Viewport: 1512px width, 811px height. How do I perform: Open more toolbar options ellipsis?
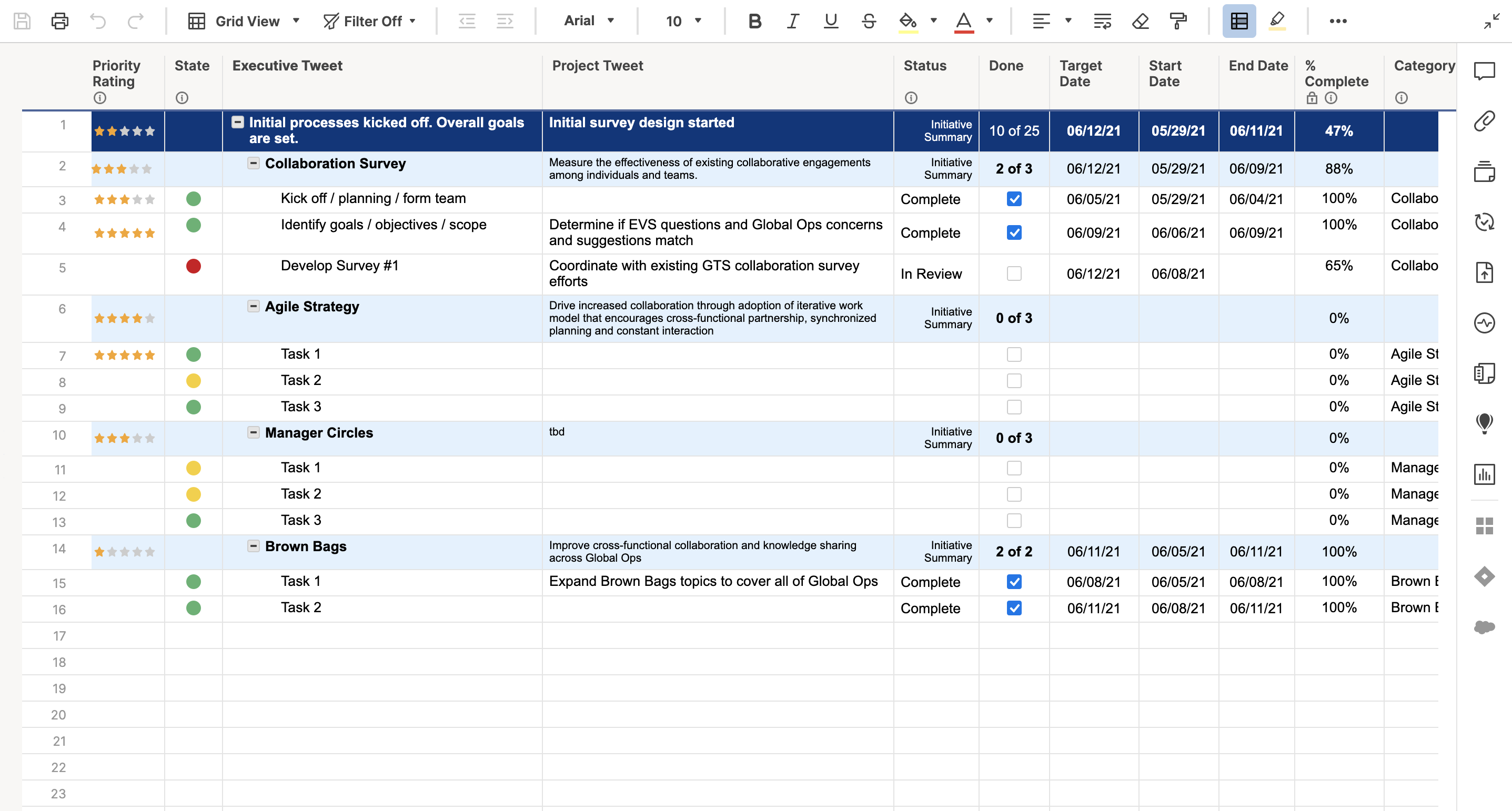tap(1338, 21)
